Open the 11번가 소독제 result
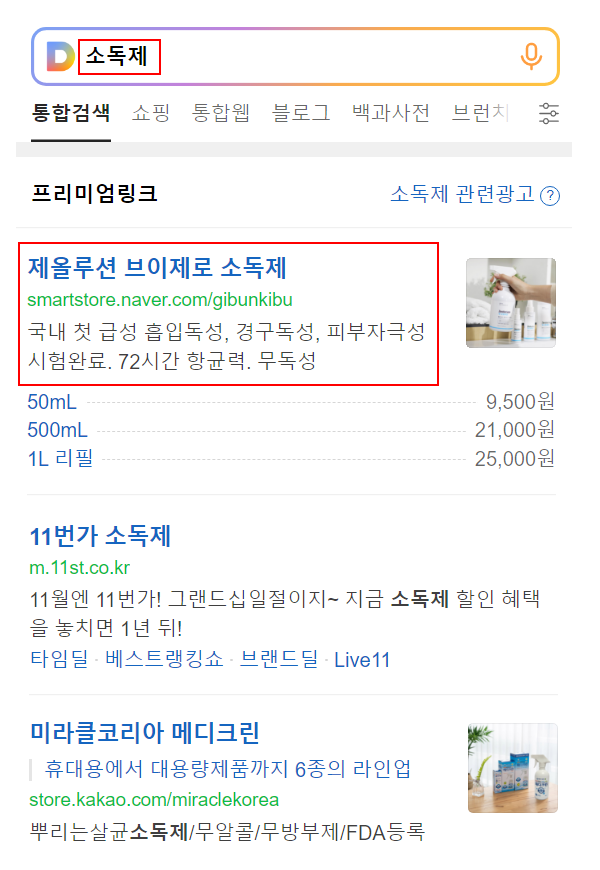The image size is (600, 870). click(100, 536)
